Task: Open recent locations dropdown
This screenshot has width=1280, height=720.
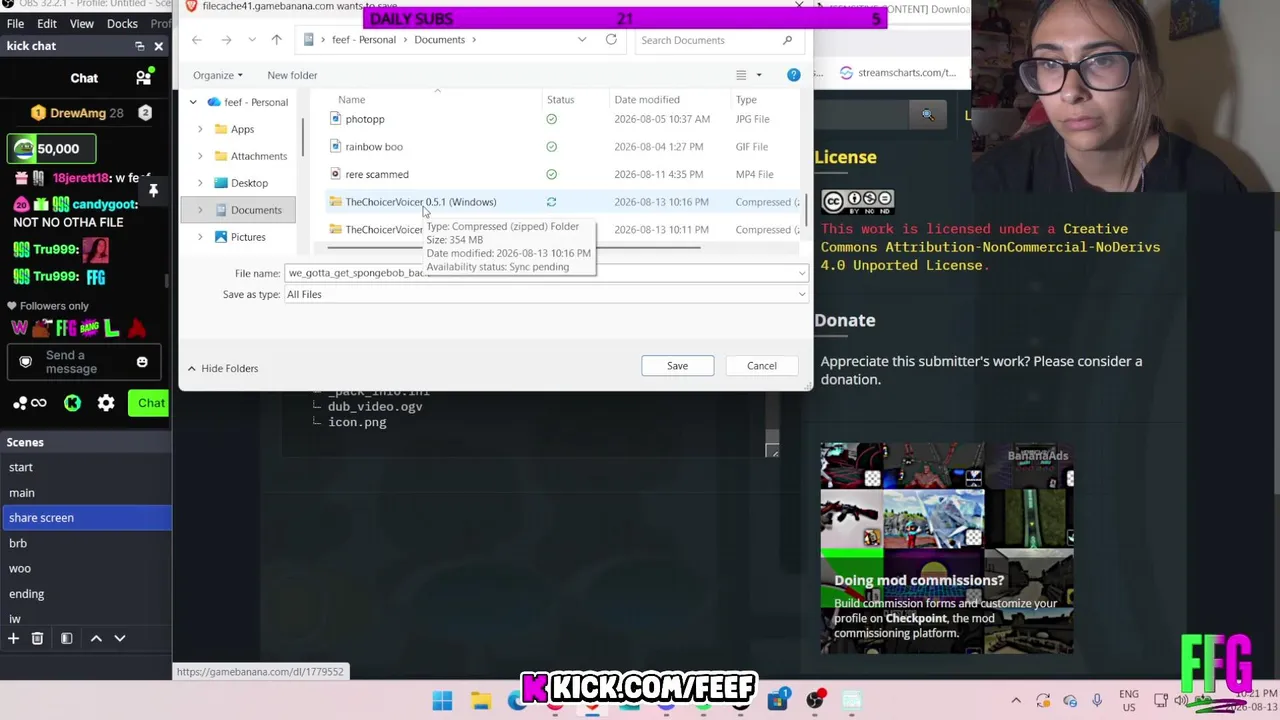Action: 251,40
